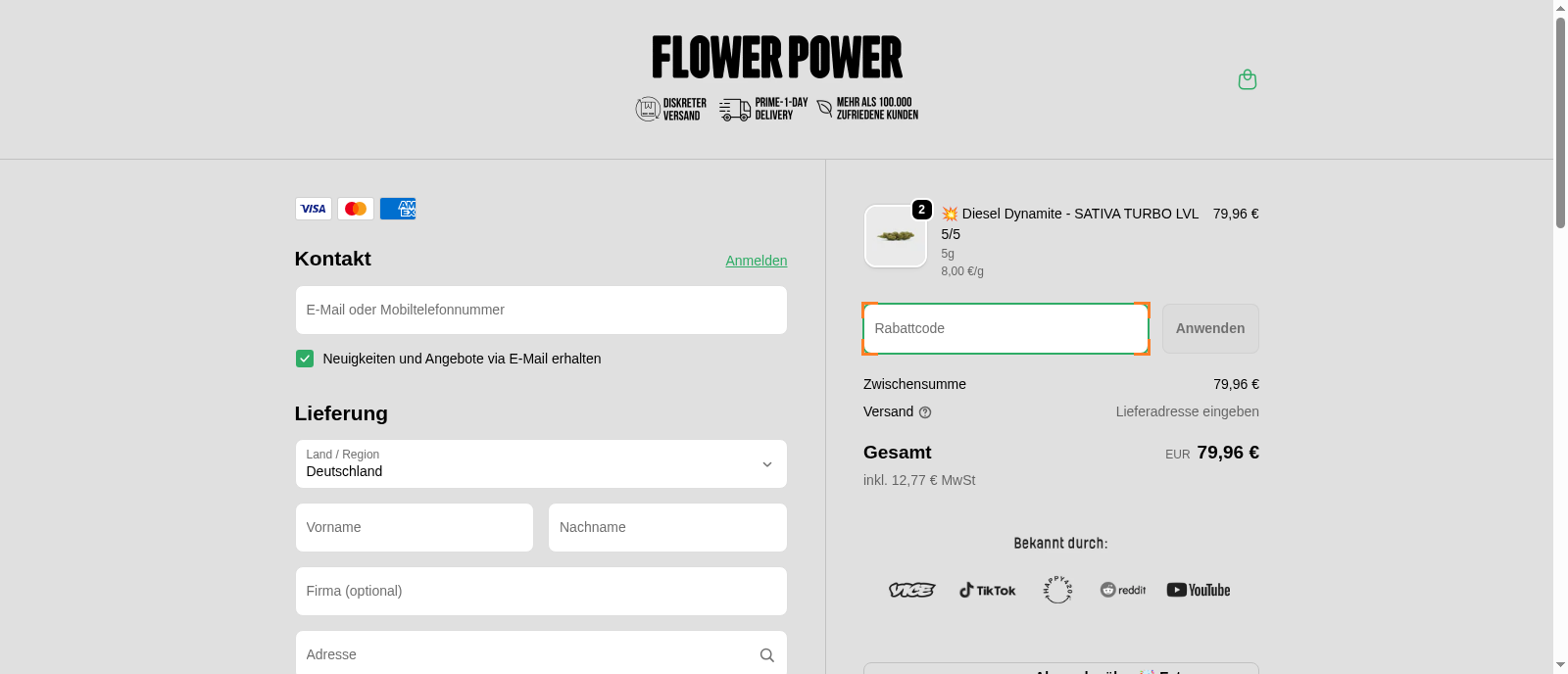Click the leaf icon for zufriedene Kunden

click(x=824, y=108)
